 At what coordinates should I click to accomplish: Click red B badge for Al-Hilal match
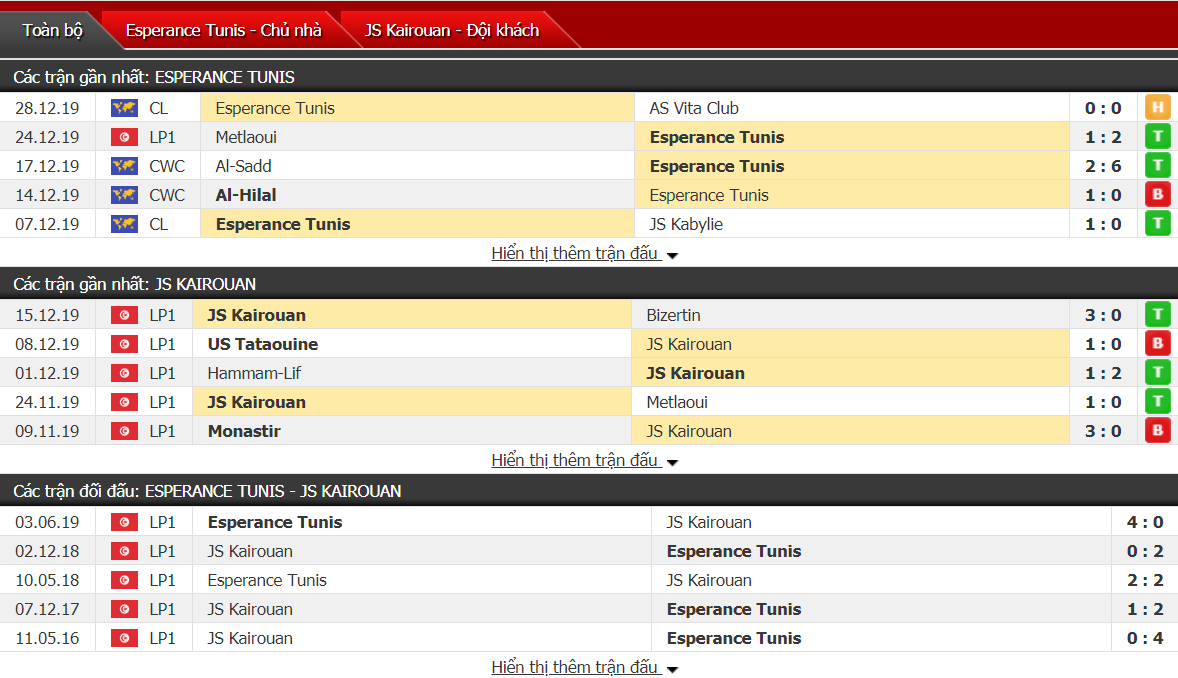point(1158,195)
